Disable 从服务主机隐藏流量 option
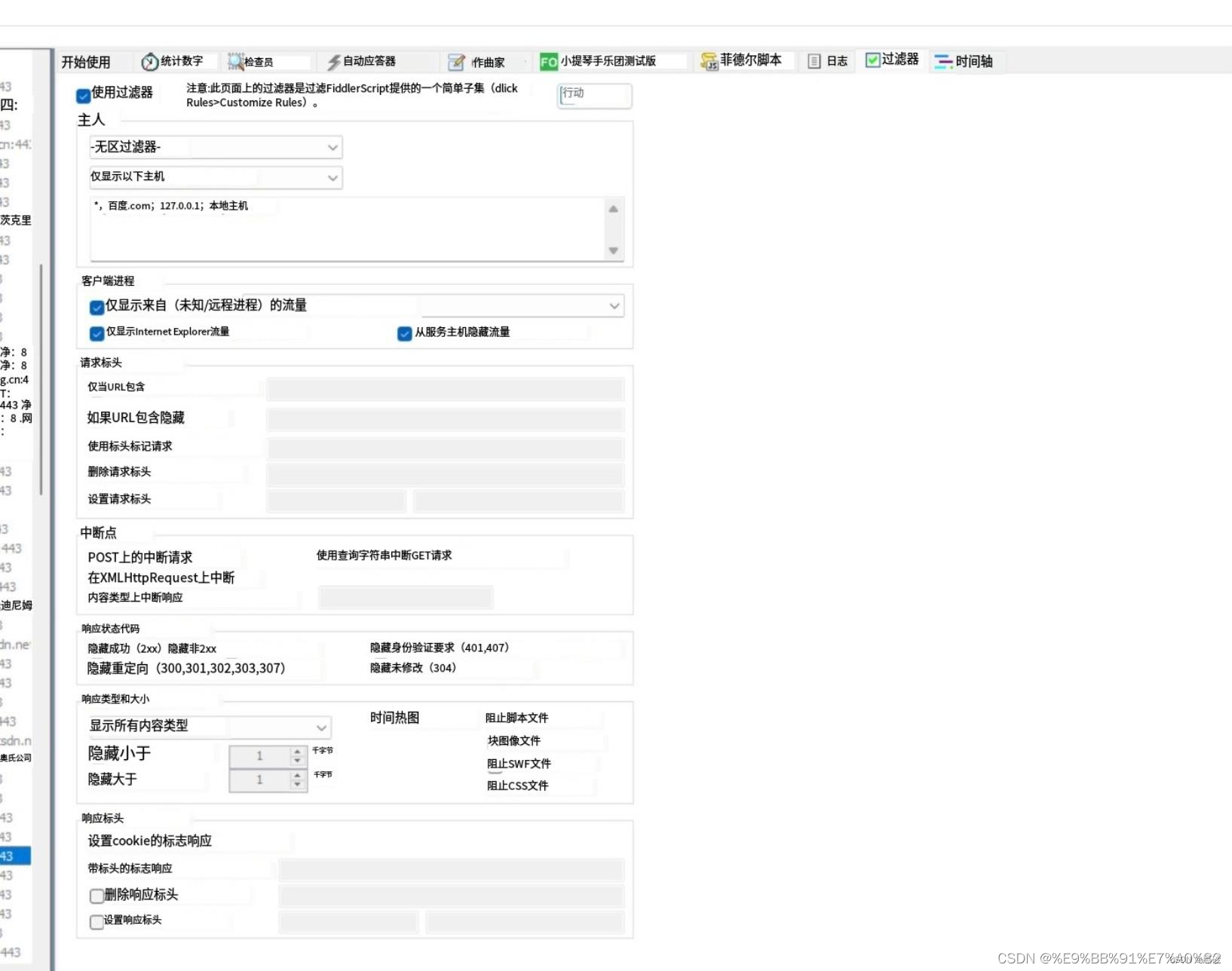The image size is (1232, 971). click(x=404, y=334)
